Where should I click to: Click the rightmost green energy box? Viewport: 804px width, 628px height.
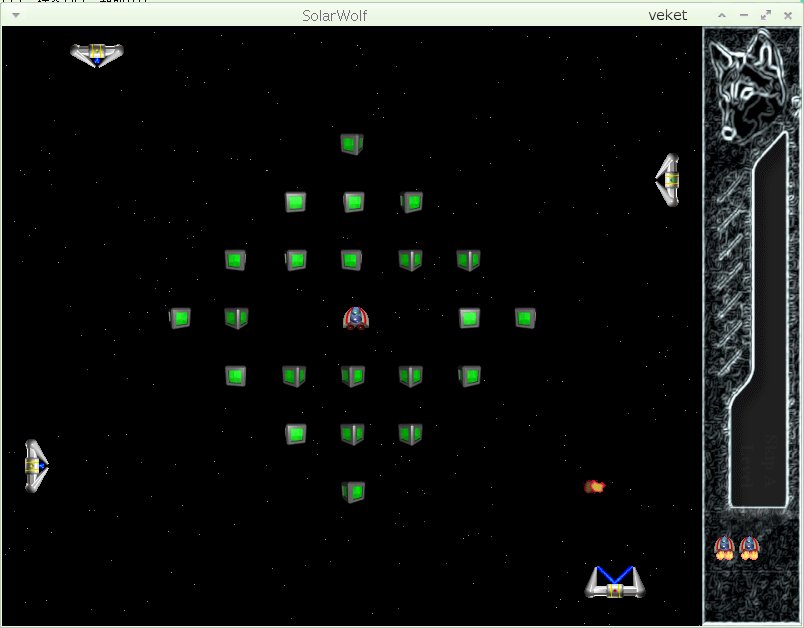pos(525,318)
